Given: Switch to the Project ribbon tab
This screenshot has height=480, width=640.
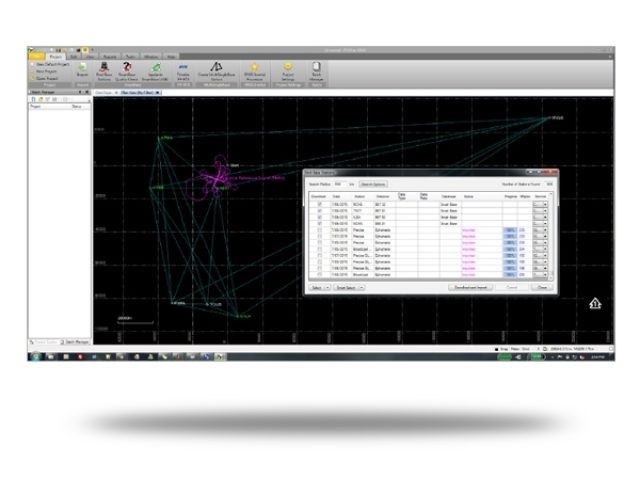Looking at the screenshot, I should coord(55,57).
